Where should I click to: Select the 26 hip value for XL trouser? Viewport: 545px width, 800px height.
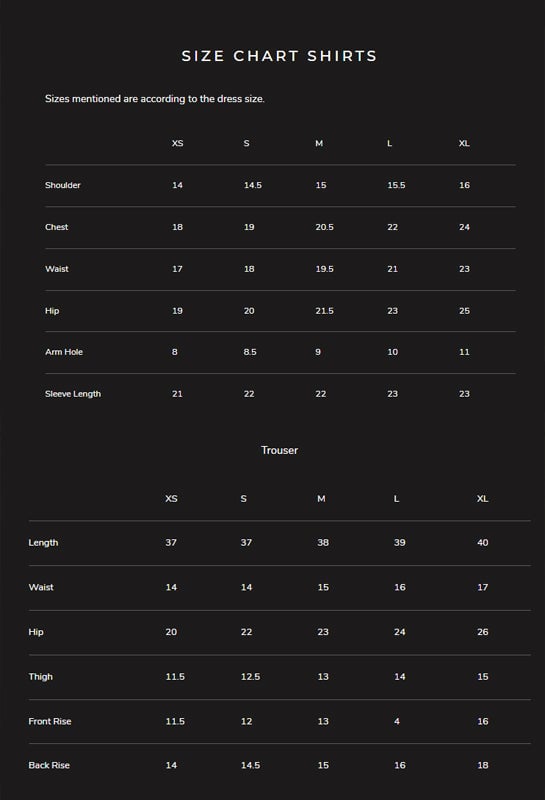(x=483, y=632)
